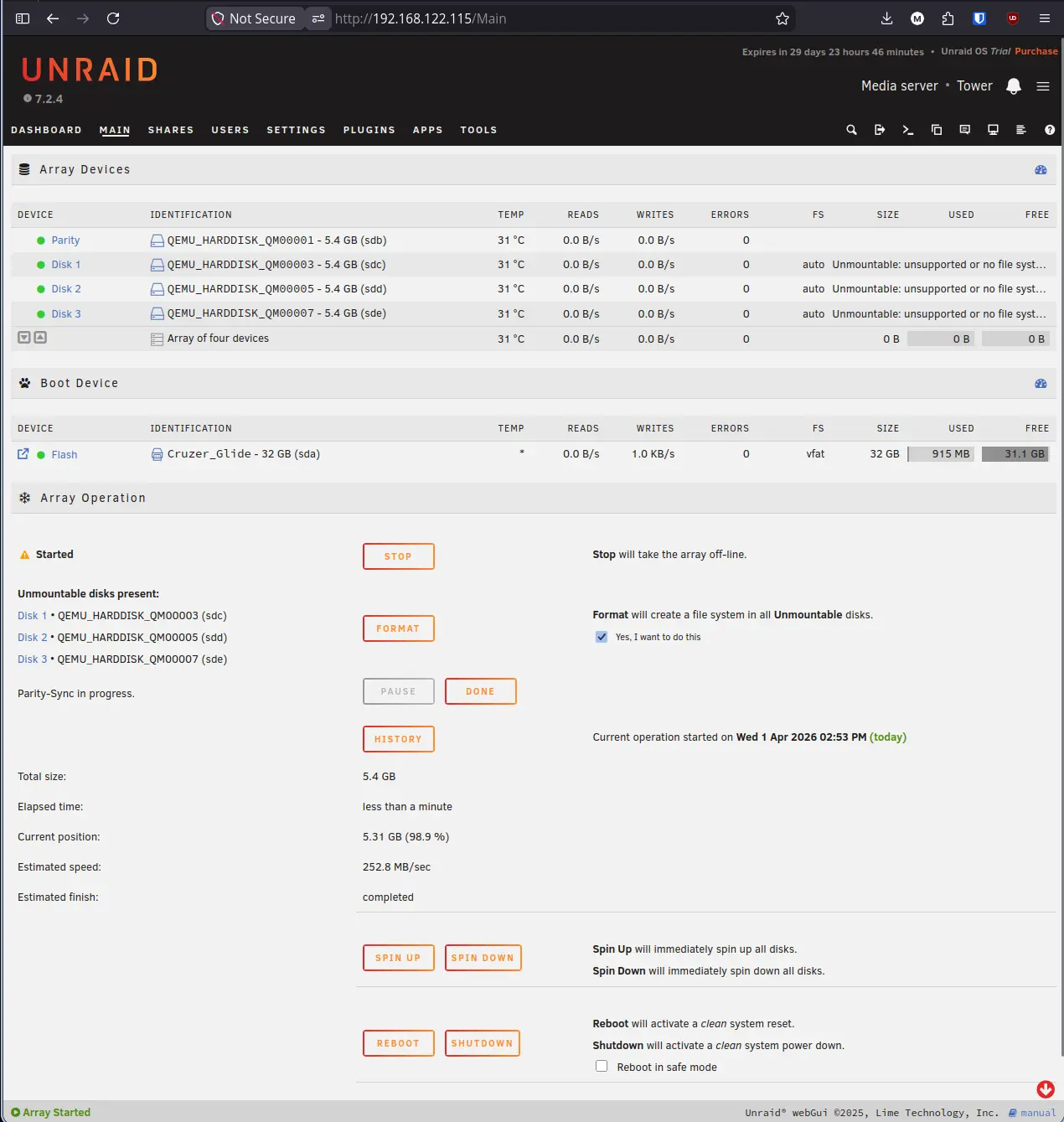Open the browser downloads icon
Screen dimensions: 1064x1122
click(x=887, y=18)
